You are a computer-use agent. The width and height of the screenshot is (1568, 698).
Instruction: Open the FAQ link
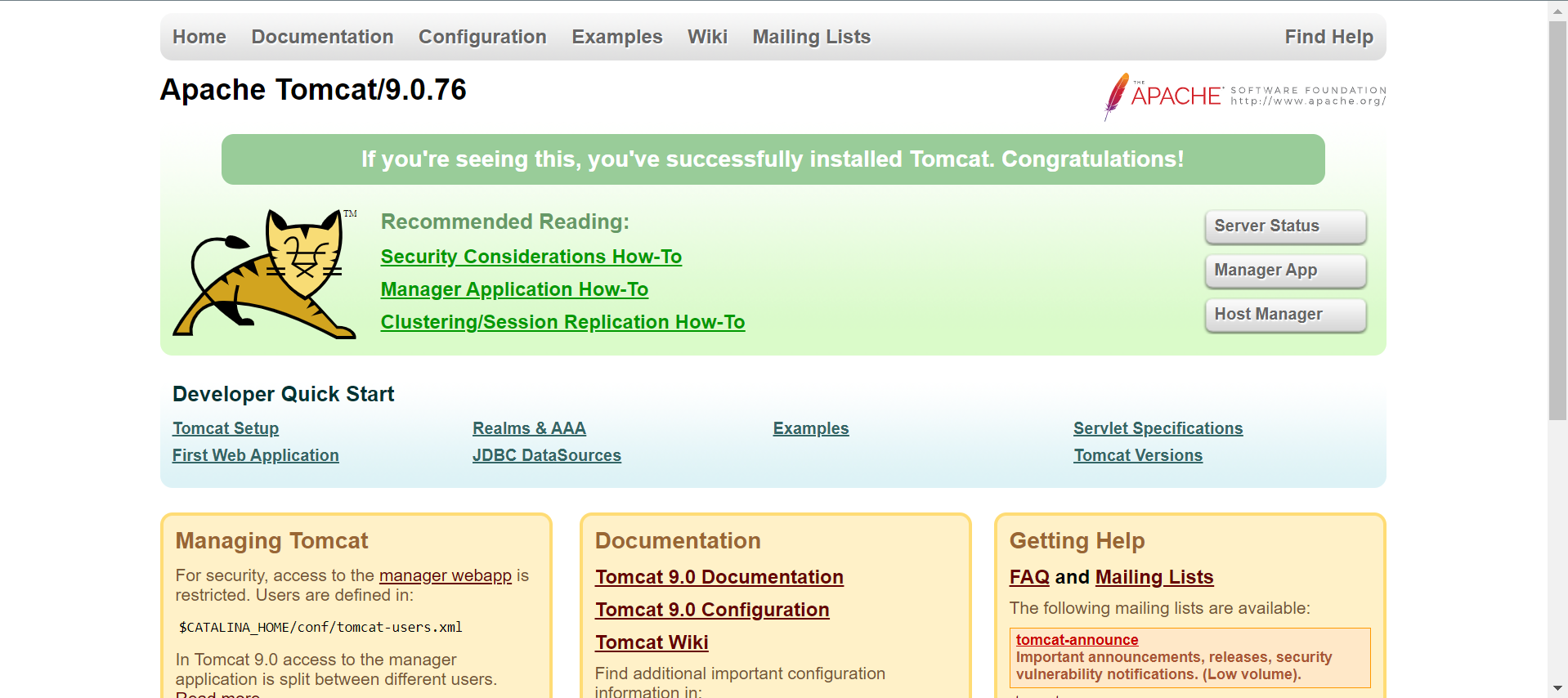1029,577
